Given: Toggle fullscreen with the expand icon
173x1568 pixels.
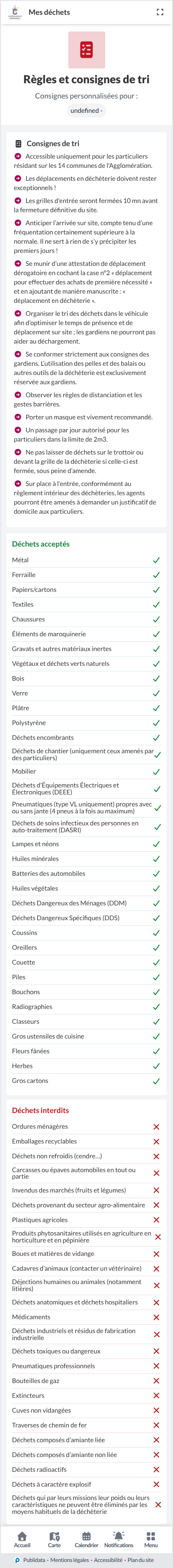Looking at the screenshot, I should click(160, 12).
